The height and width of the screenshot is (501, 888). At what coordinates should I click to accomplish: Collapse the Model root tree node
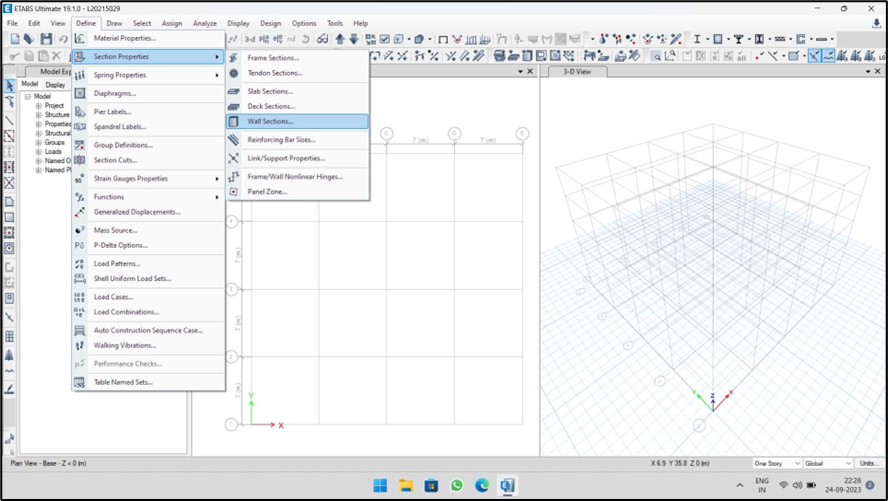(x=27, y=97)
